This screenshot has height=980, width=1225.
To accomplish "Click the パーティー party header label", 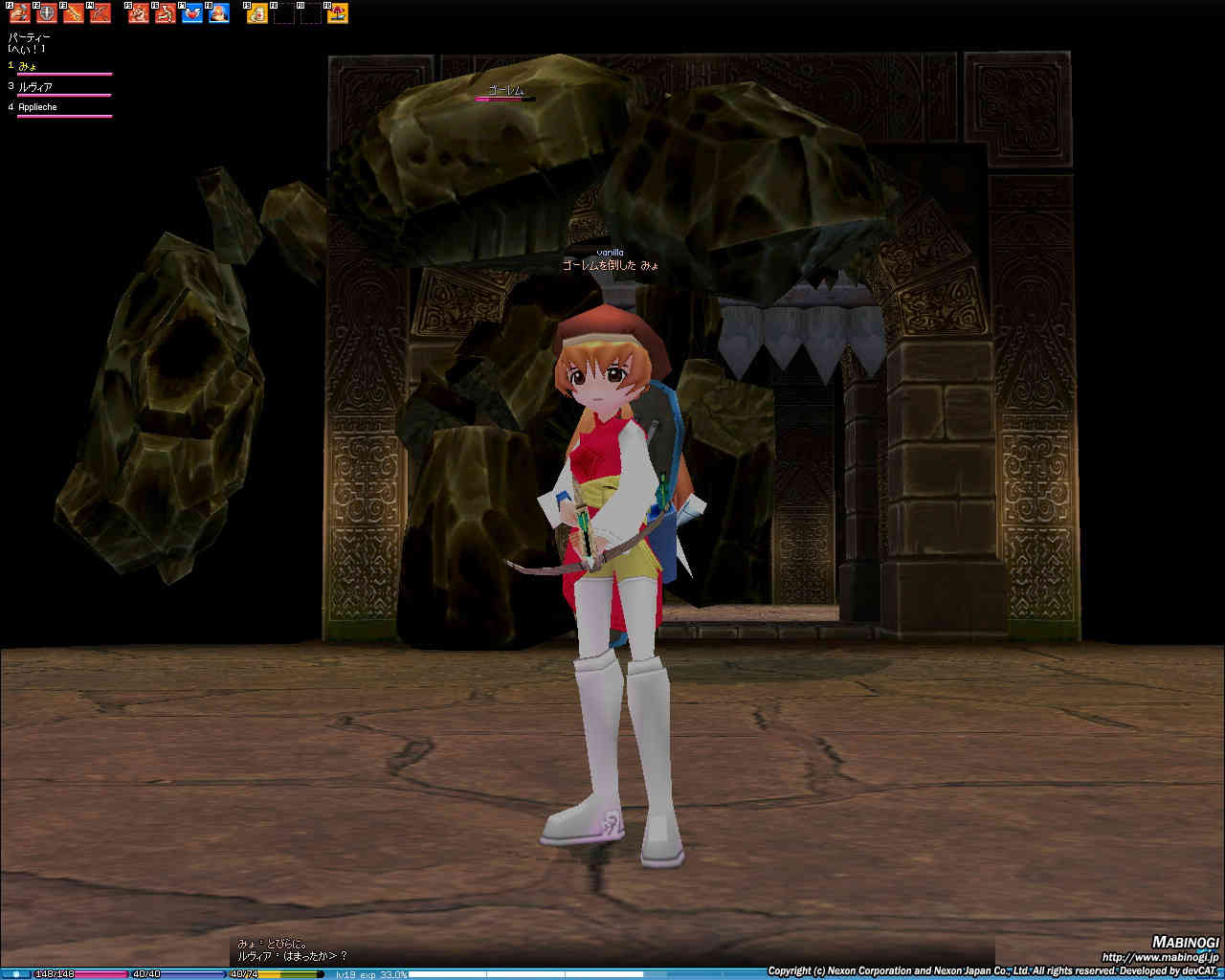I will coord(29,37).
